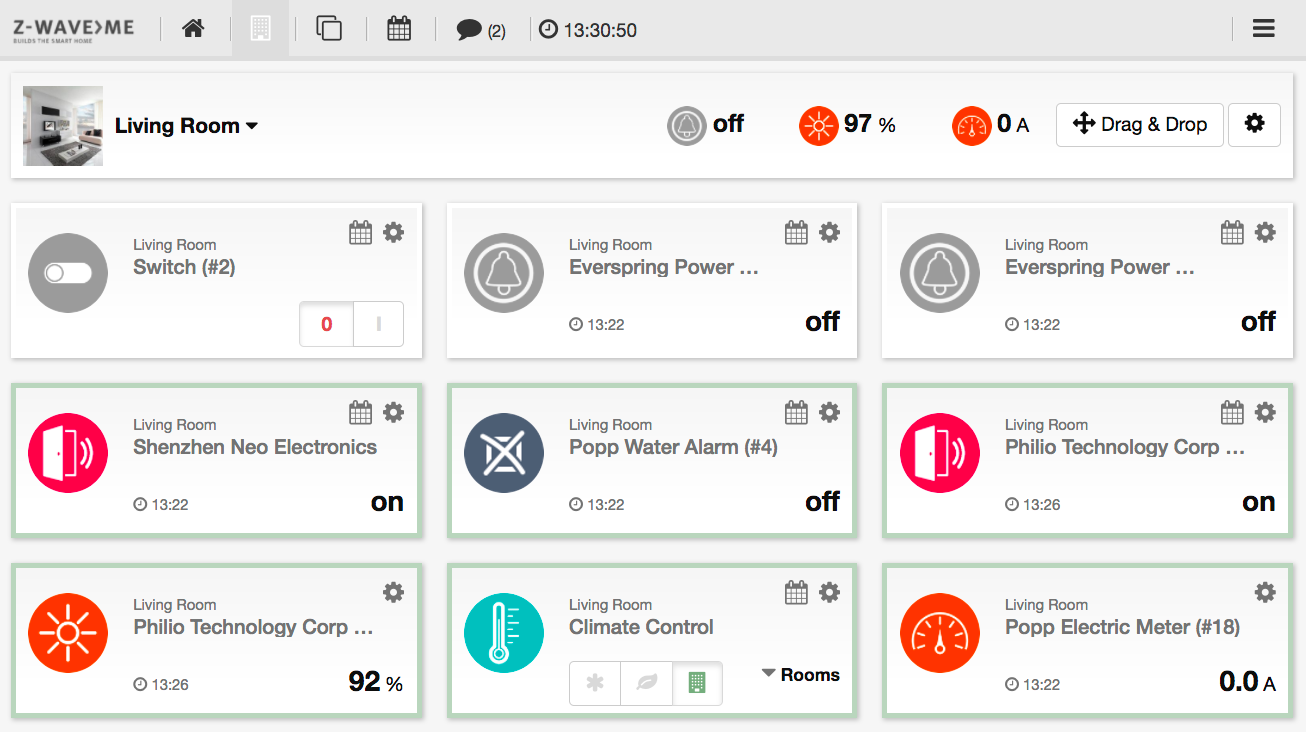Viewport: 1306px width, 732px height.
Task: Select Climate Control eco leaf mode
Action: pyautogui.click(x=646, y=683)
